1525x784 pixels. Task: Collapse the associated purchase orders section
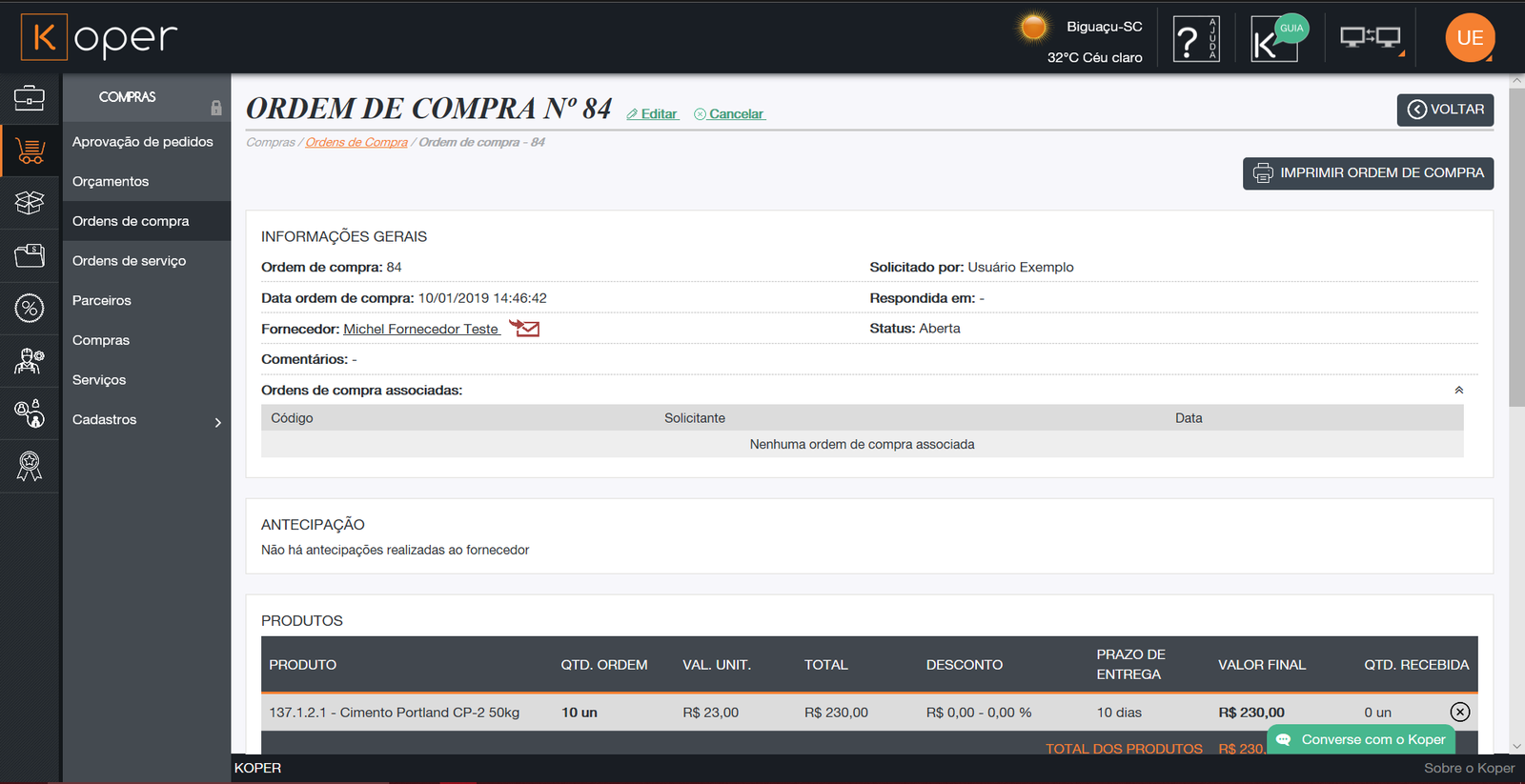tap(1458, 391)
